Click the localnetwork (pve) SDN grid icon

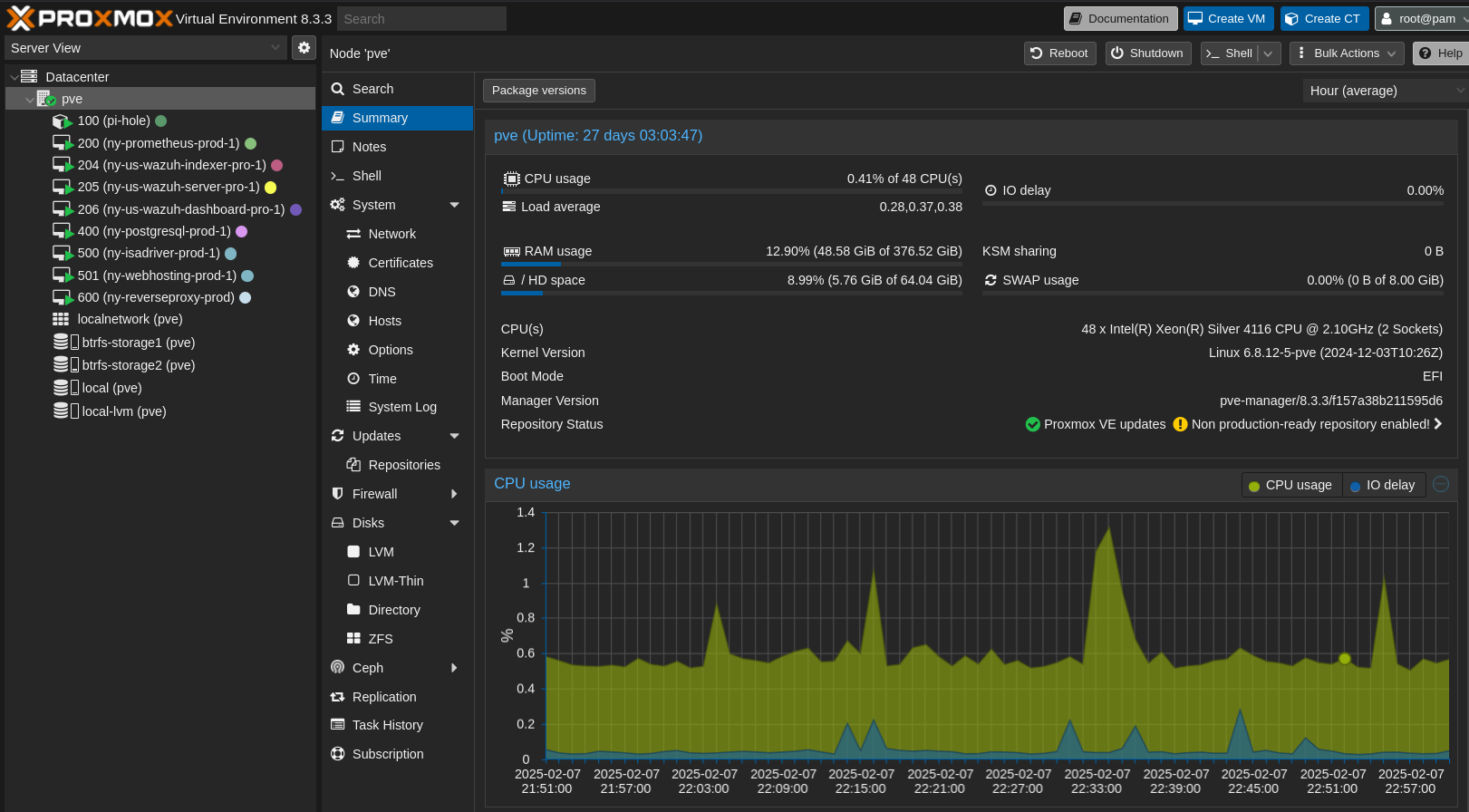[x=61, y=319]
